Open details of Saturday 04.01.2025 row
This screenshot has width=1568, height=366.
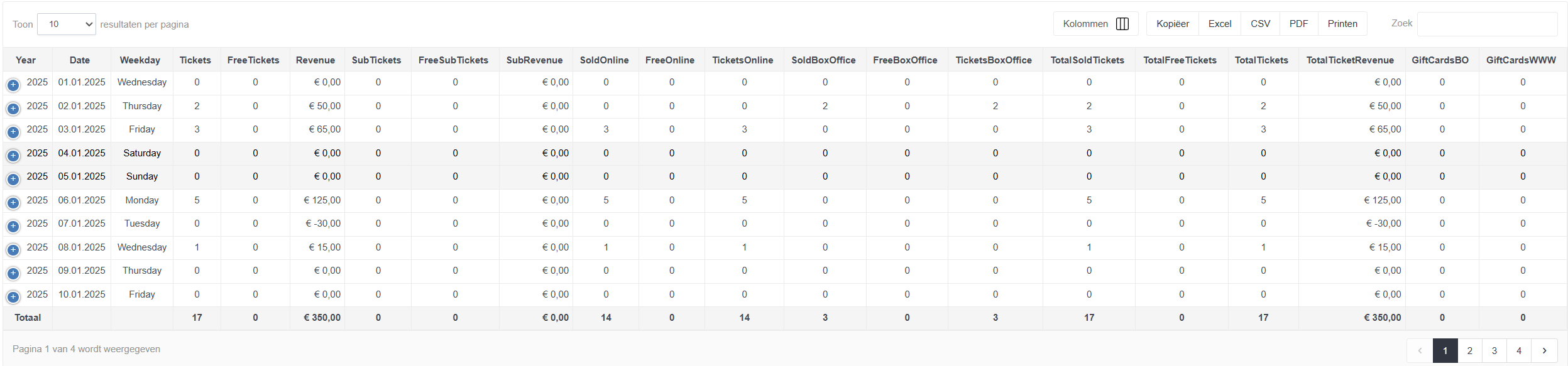click(x=13, y=156)
